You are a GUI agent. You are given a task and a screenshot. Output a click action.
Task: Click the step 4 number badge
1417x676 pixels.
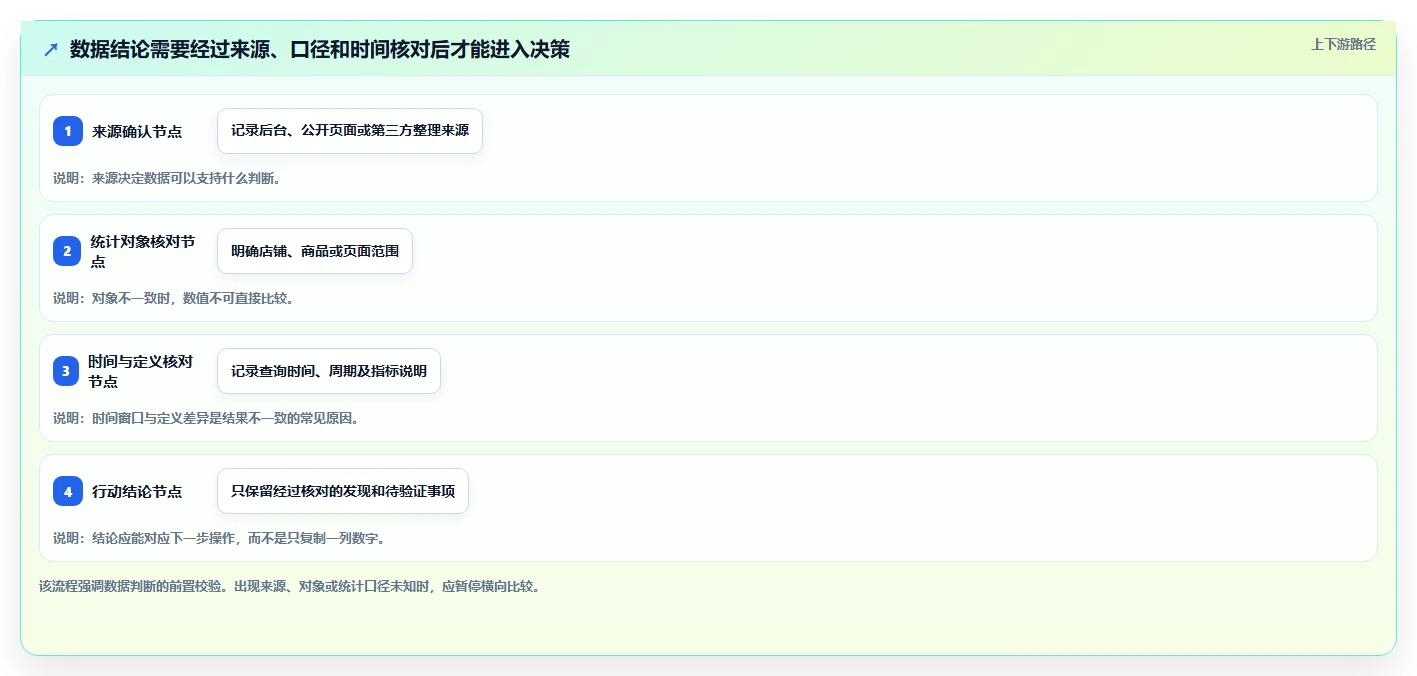[68, 491]
